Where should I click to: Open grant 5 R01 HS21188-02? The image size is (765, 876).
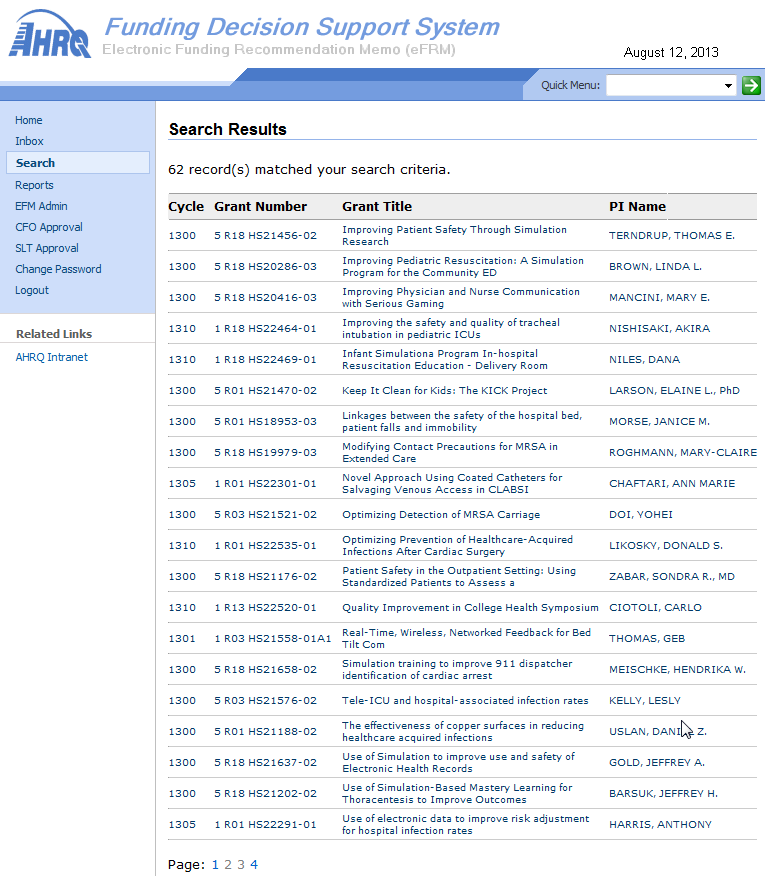coord(265,732)
